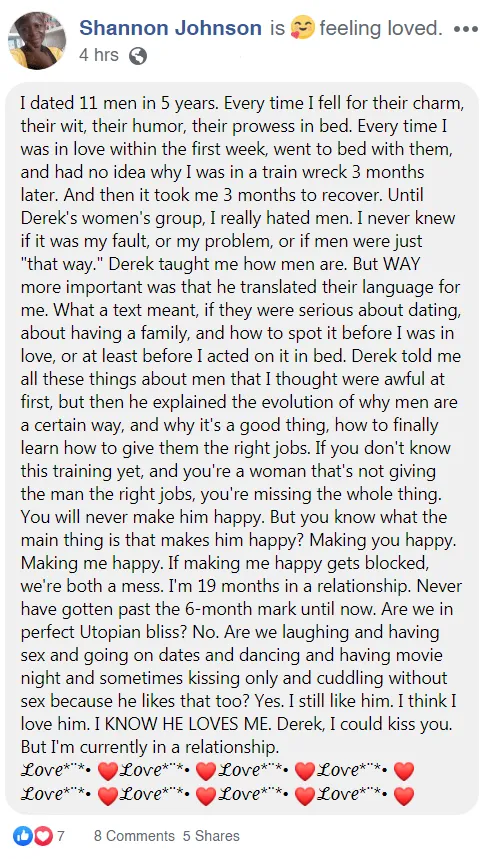Open Shannon Johnson's profile picture
Image resolution: width=494 pixels, height=859 pixels.
click(x=37, y=41)
